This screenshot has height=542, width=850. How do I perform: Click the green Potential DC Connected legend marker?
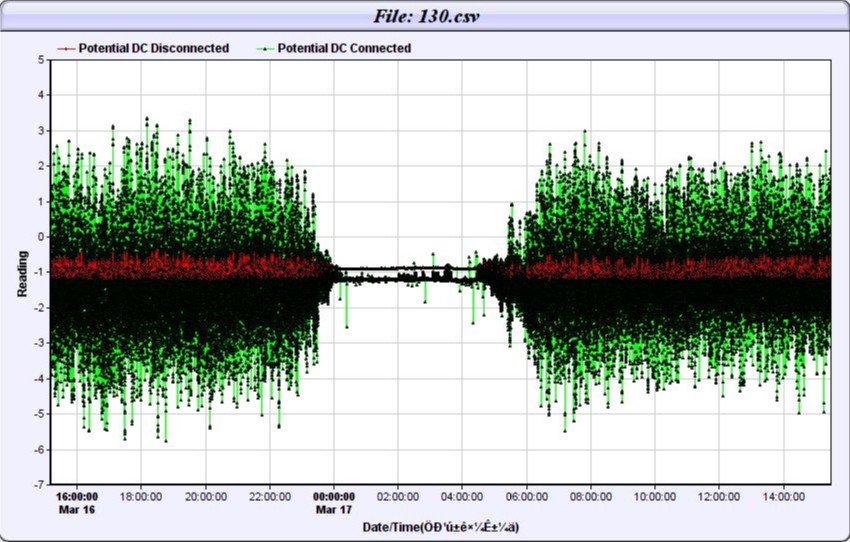[x=265, y=48]
